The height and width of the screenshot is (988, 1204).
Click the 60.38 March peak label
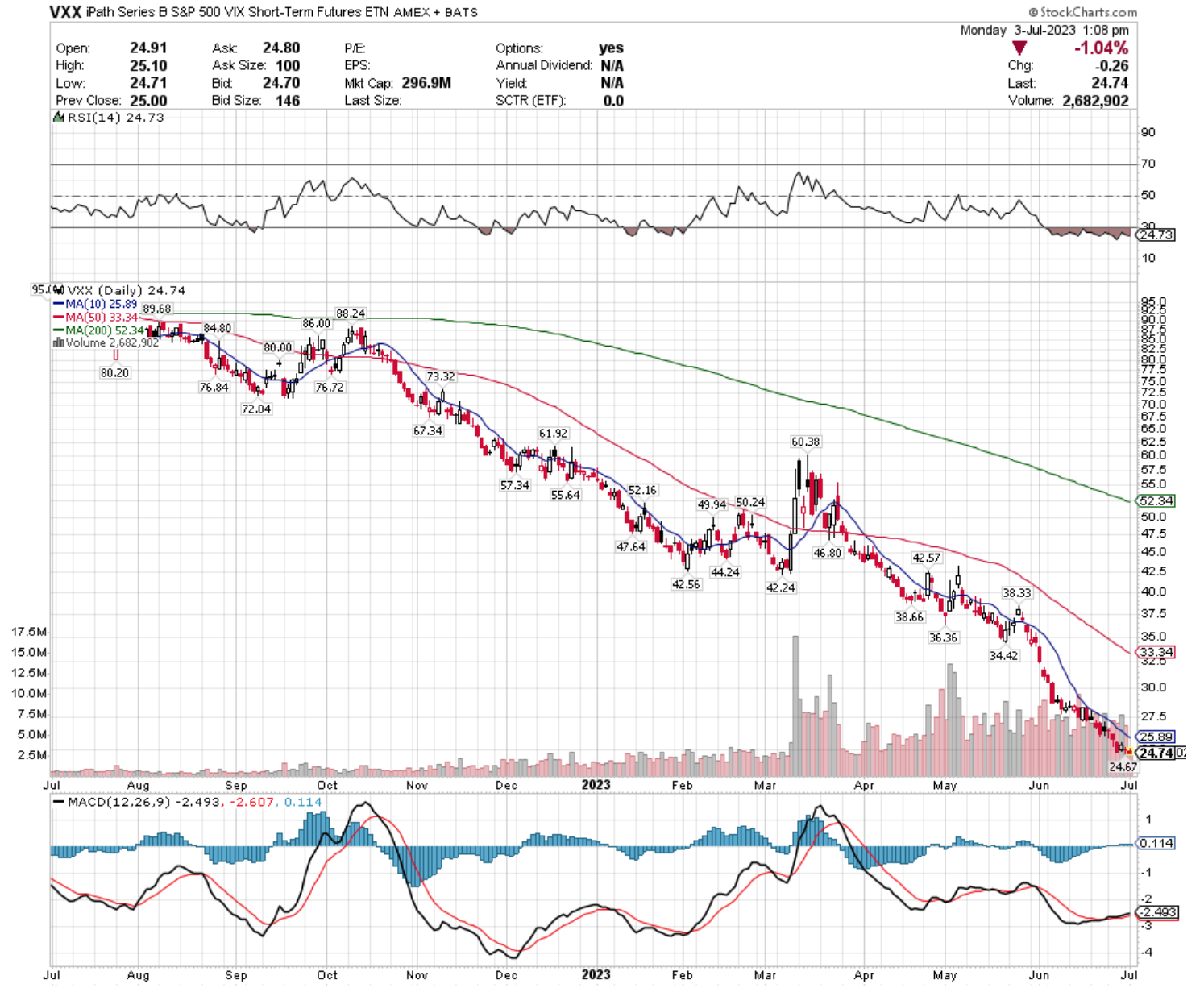[x=806, y=442]
